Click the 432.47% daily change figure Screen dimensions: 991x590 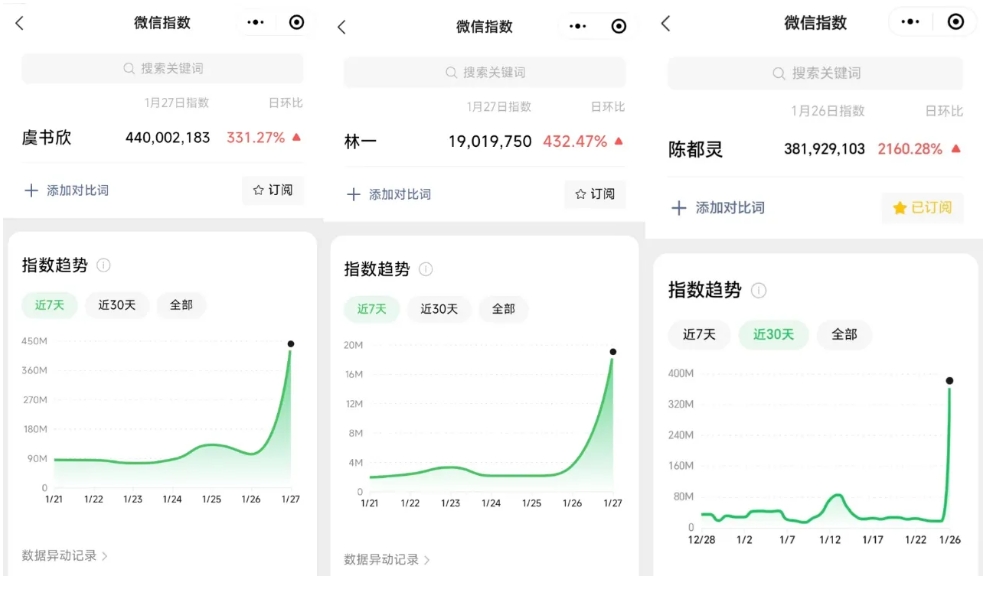click(575, 141)
